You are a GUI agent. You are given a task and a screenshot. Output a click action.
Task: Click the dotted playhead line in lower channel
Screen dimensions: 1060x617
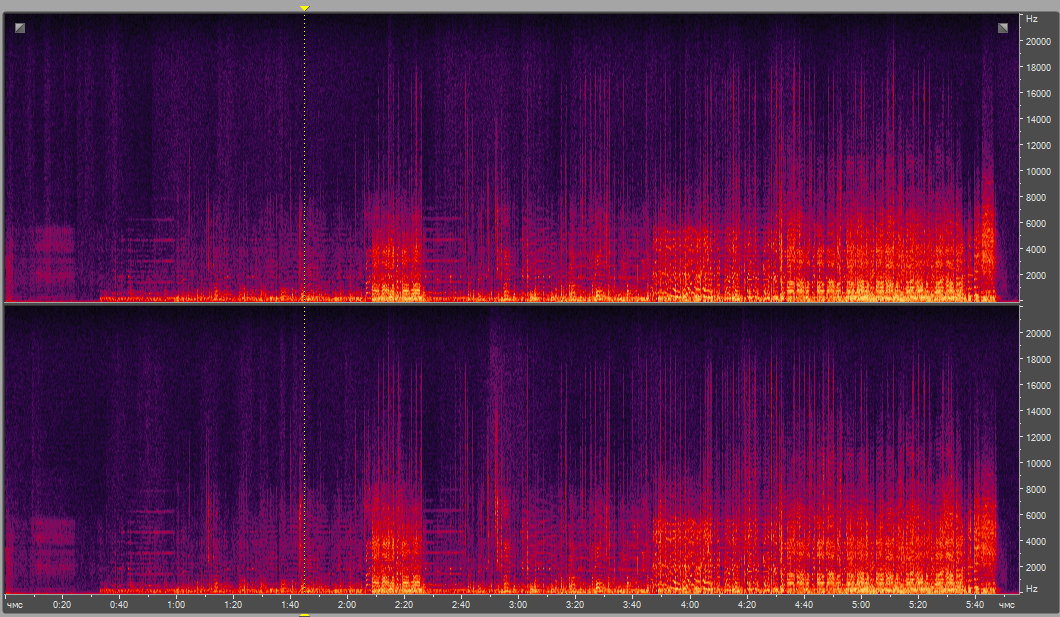[x=304, y=450]
